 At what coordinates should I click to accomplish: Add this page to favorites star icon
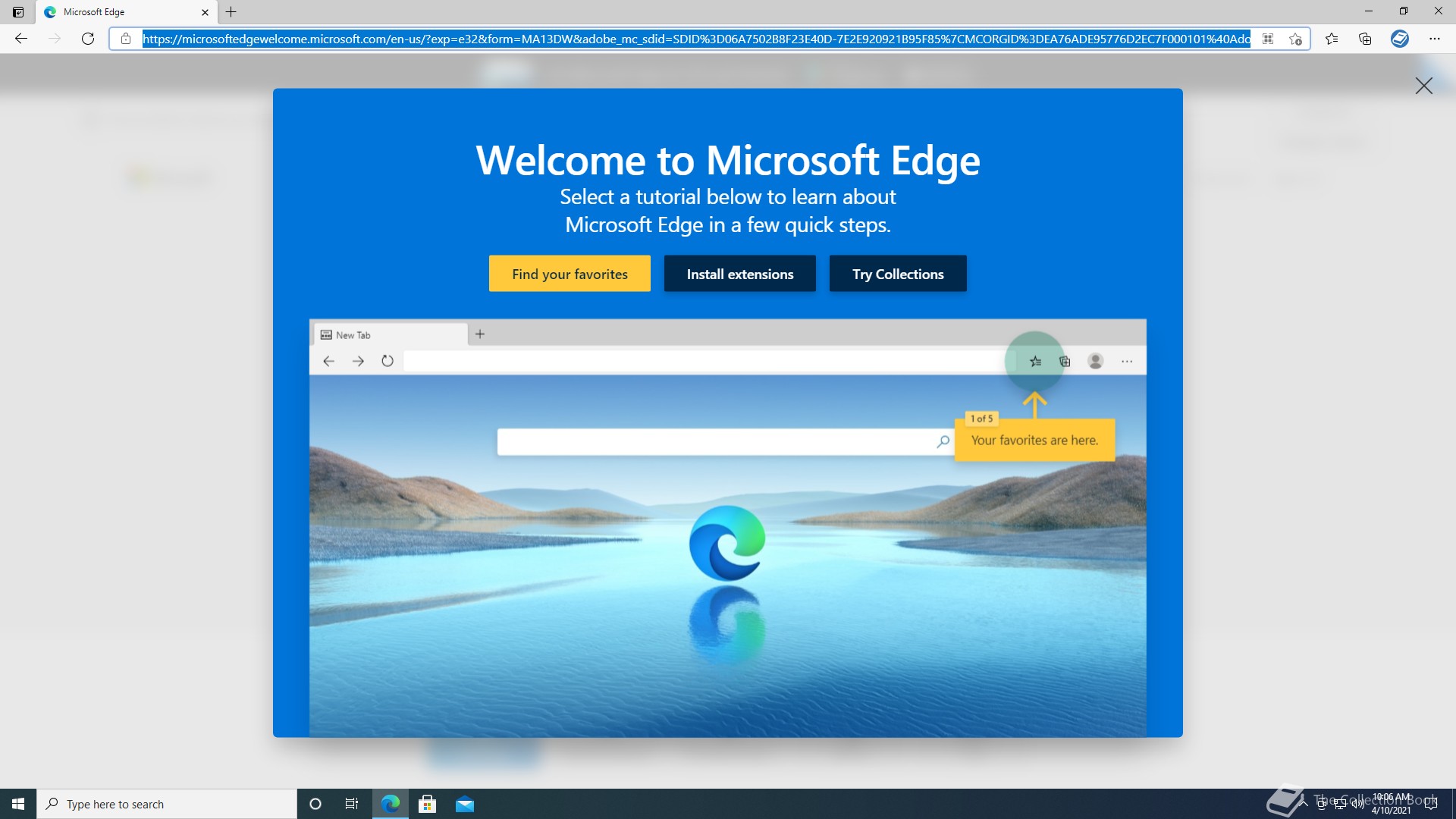[x=1295, y=39]
